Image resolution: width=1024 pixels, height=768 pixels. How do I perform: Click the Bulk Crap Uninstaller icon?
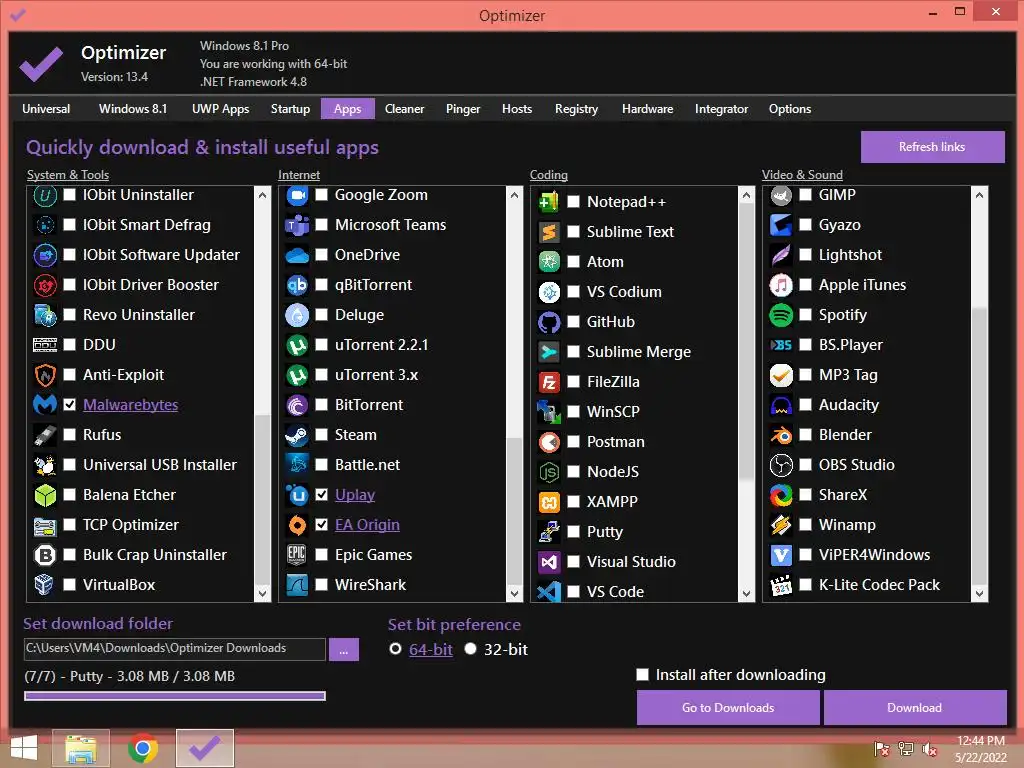tap(45, 555)
